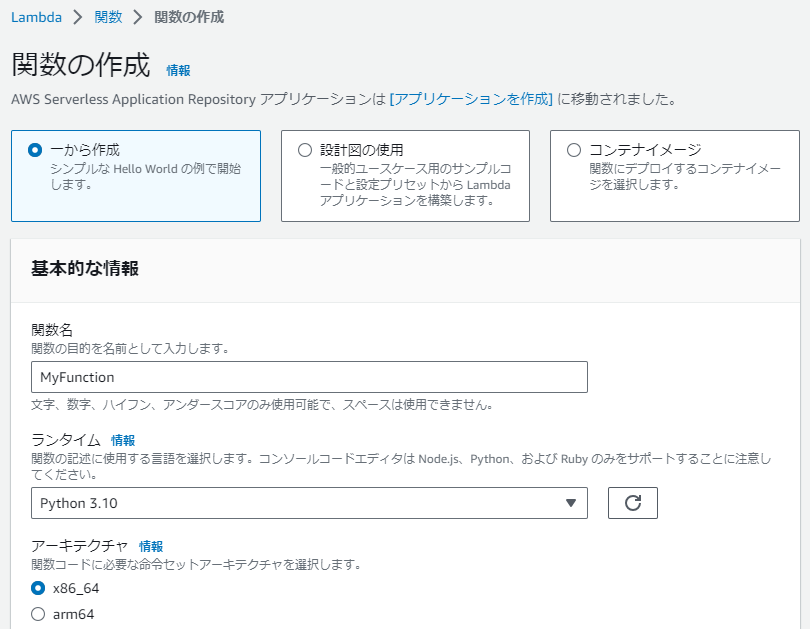
Task: Click the function name constraint help text
Action: pos(262,404)
